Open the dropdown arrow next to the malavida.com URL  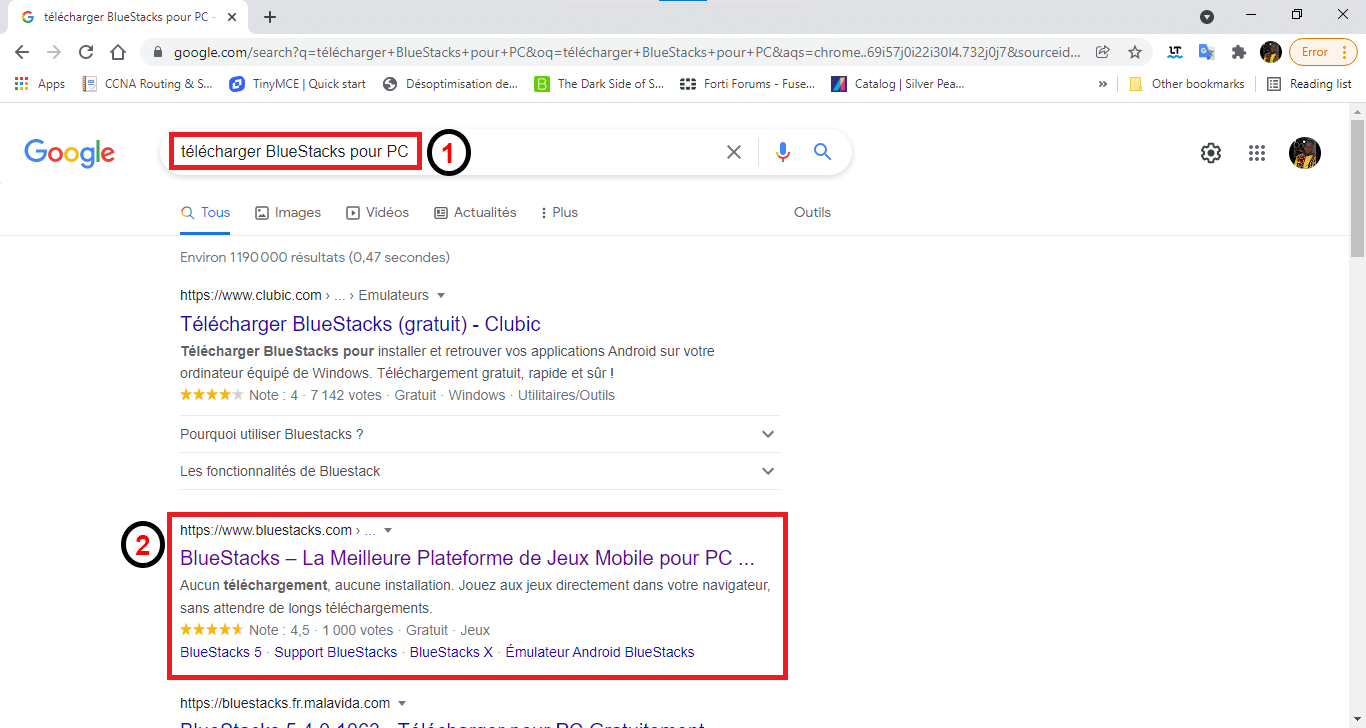pos(401,703)
